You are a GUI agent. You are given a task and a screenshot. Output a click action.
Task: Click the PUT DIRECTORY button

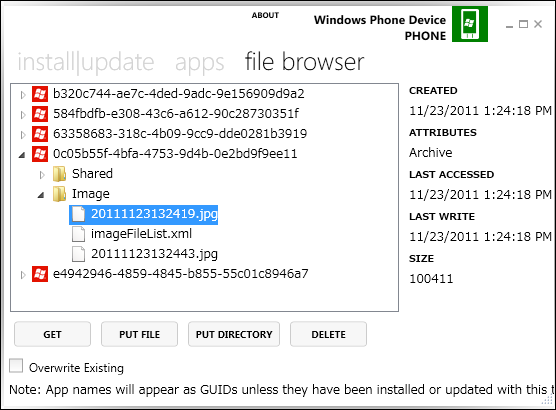tap(234, 334)
